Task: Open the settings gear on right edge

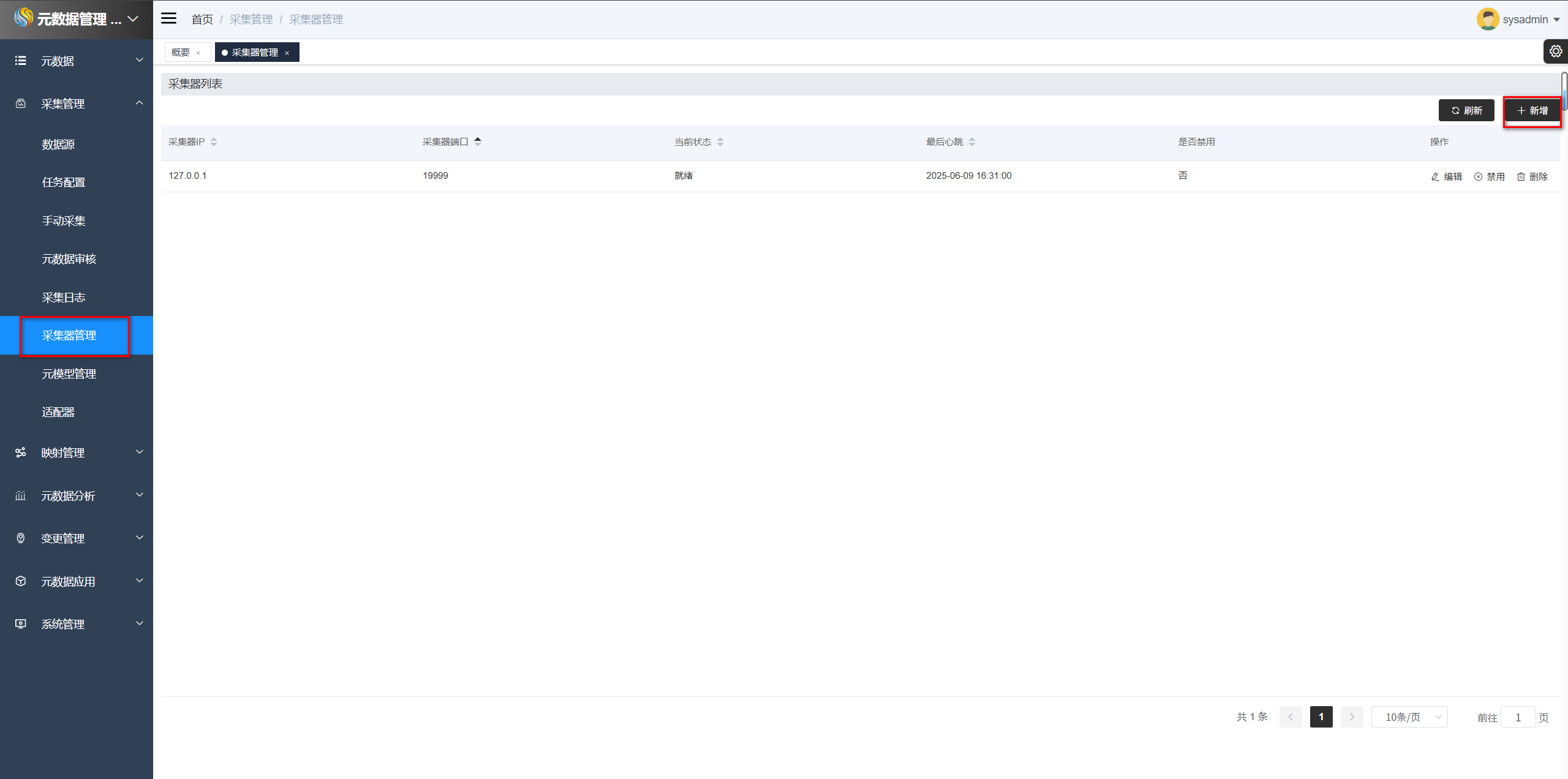Action: point(1555,51)
